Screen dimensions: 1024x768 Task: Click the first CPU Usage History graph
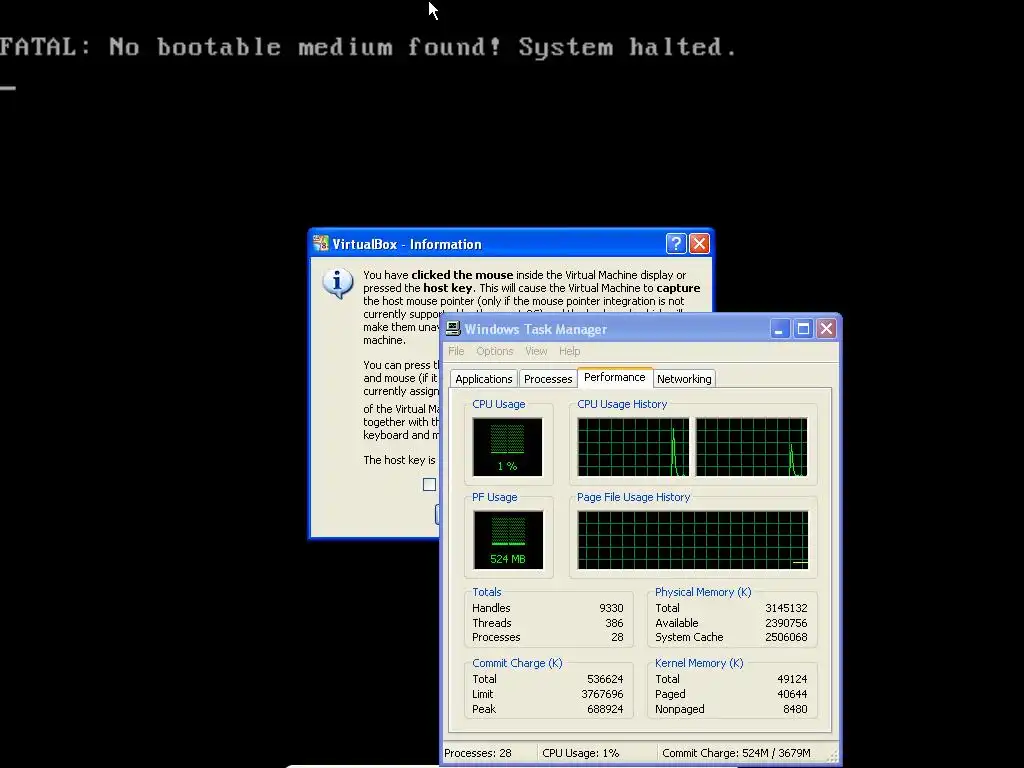pos(633,447)
